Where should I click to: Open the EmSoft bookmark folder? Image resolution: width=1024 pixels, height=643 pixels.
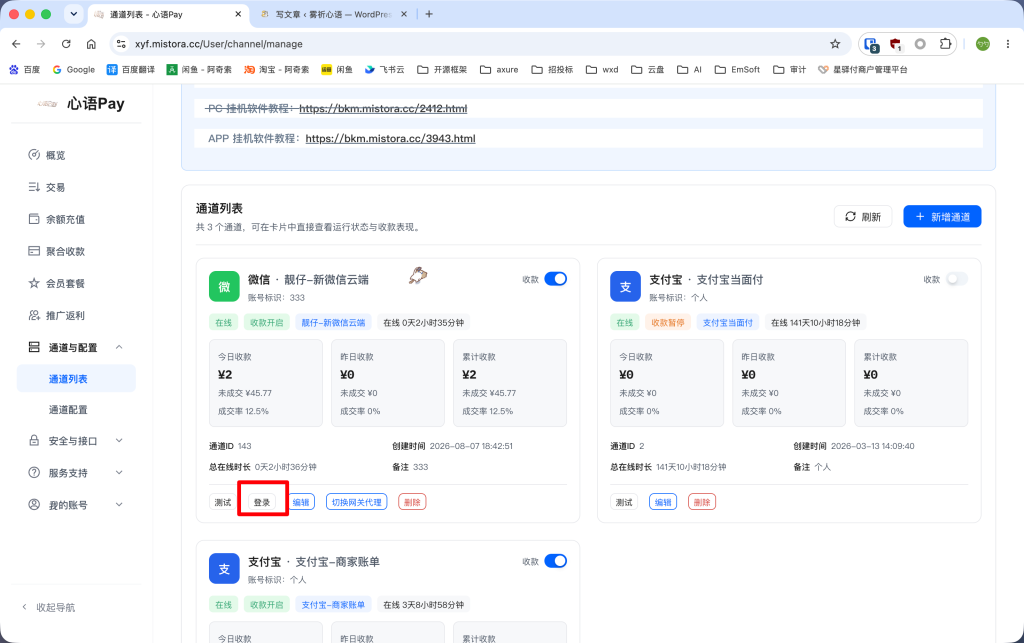pyautogui.click(x=737, y=69)
